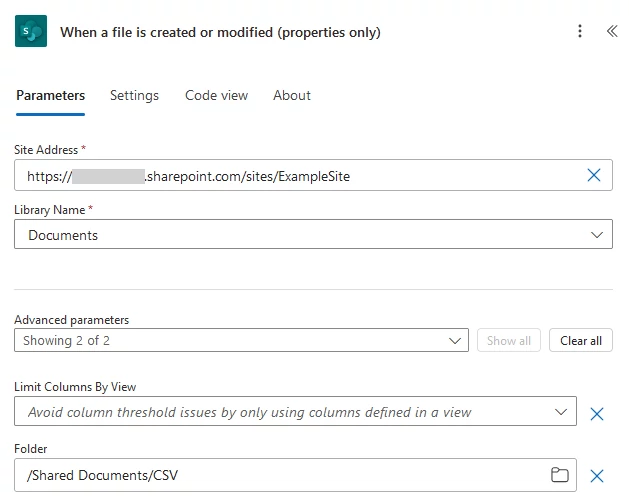Click the Folder label
The width and height of the screenshot is (629, 499).
point(30,448)
